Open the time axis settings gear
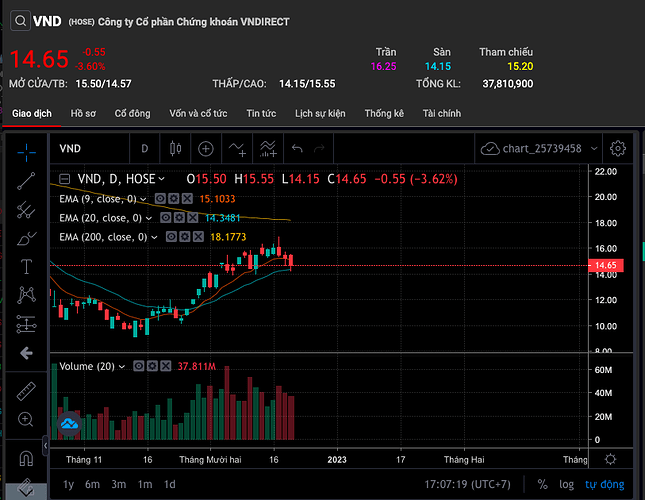 [610, 459]
